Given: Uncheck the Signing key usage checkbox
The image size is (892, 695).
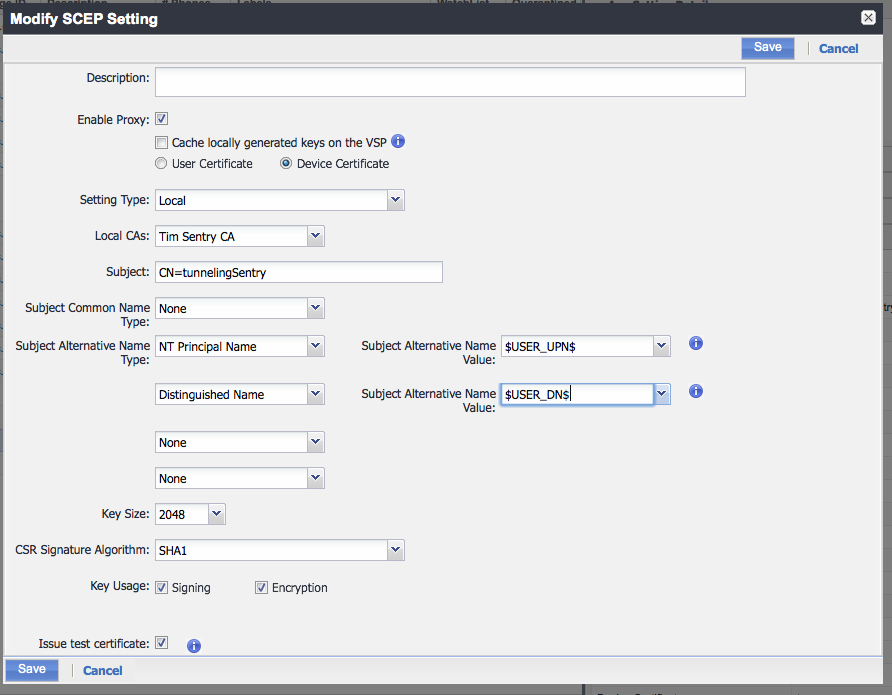Looking at the screenshot, I should (x=162, y=587).
